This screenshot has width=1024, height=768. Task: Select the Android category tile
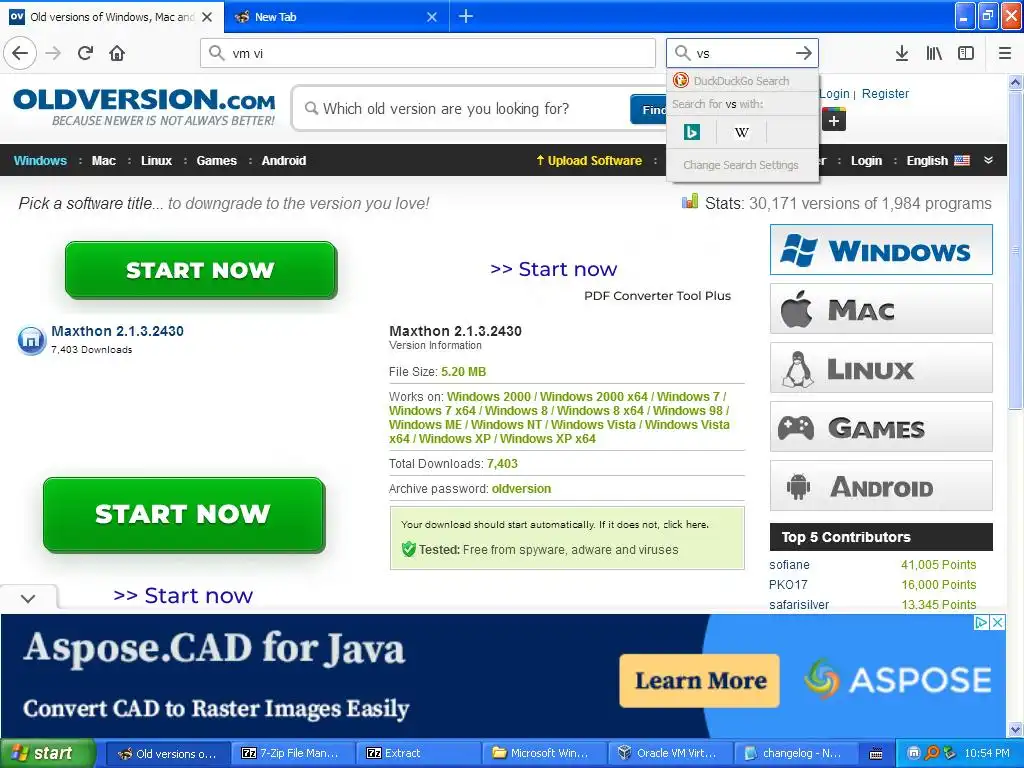881,486
